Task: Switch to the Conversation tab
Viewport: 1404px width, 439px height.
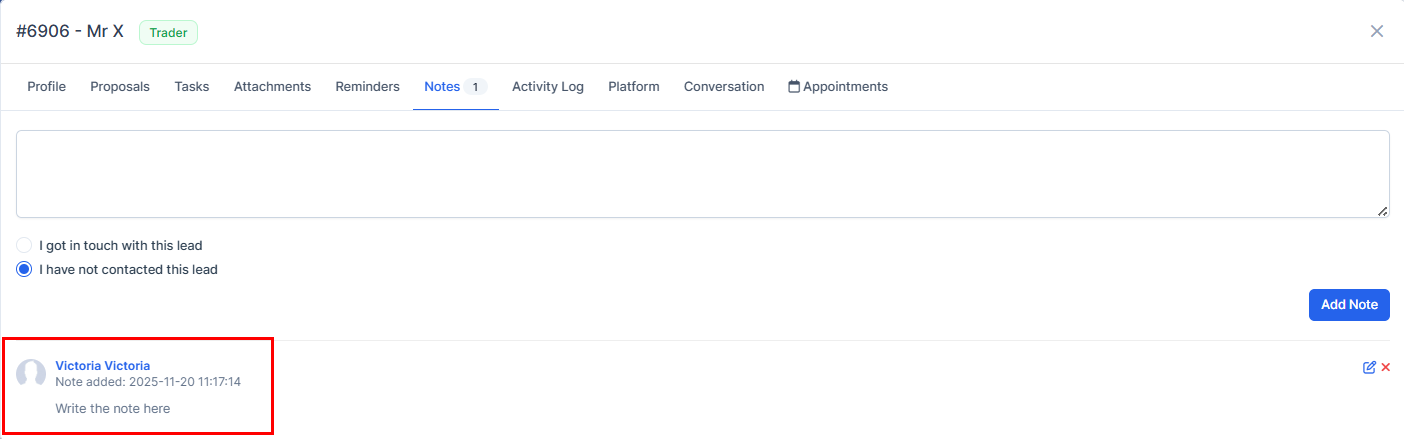Action: pyautogui.click(x=724, y=87)
